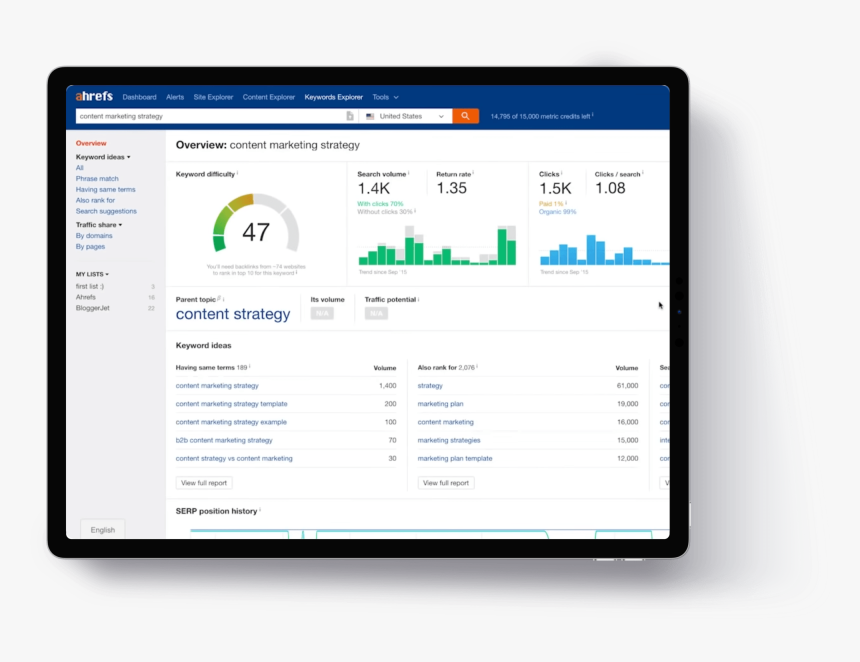Collapse the Keyword ideas sidebar section
Screen dimensions: 860x662
tap(103, 157)
